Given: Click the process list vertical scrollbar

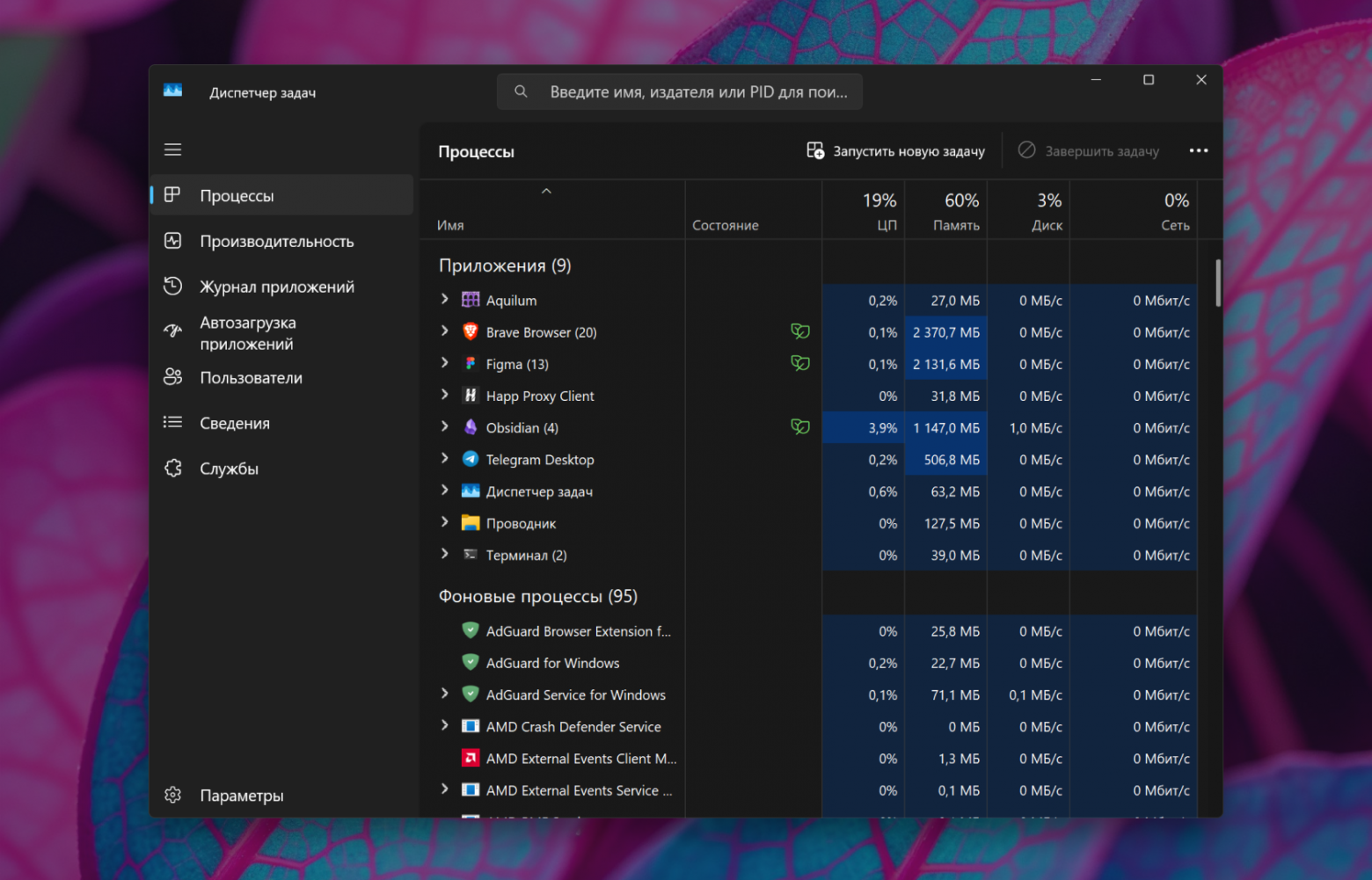Looking at the screenshot, I should click(x=1218, y=283).
